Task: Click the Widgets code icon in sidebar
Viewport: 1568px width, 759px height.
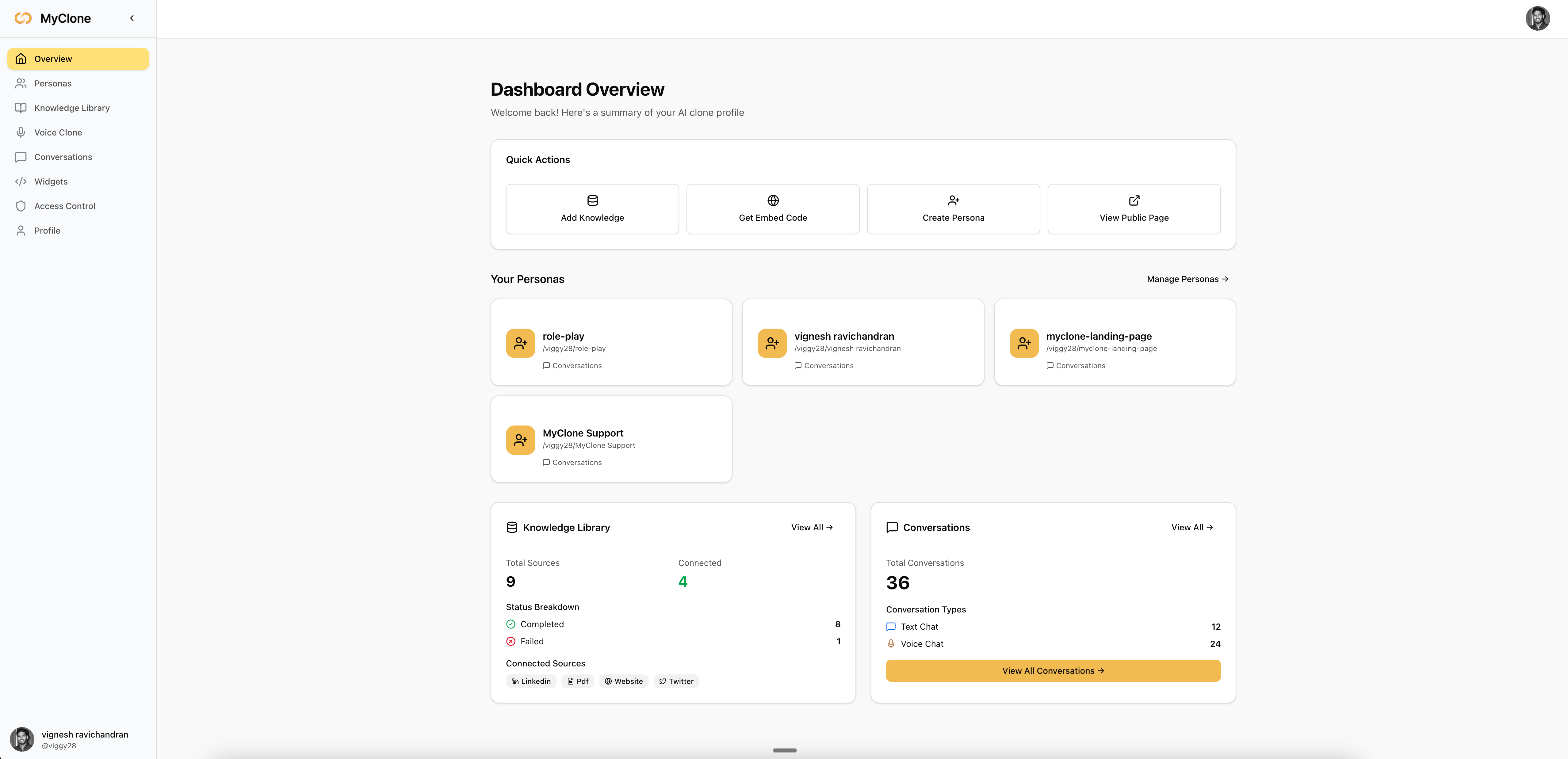Action: tap(21, 181)
